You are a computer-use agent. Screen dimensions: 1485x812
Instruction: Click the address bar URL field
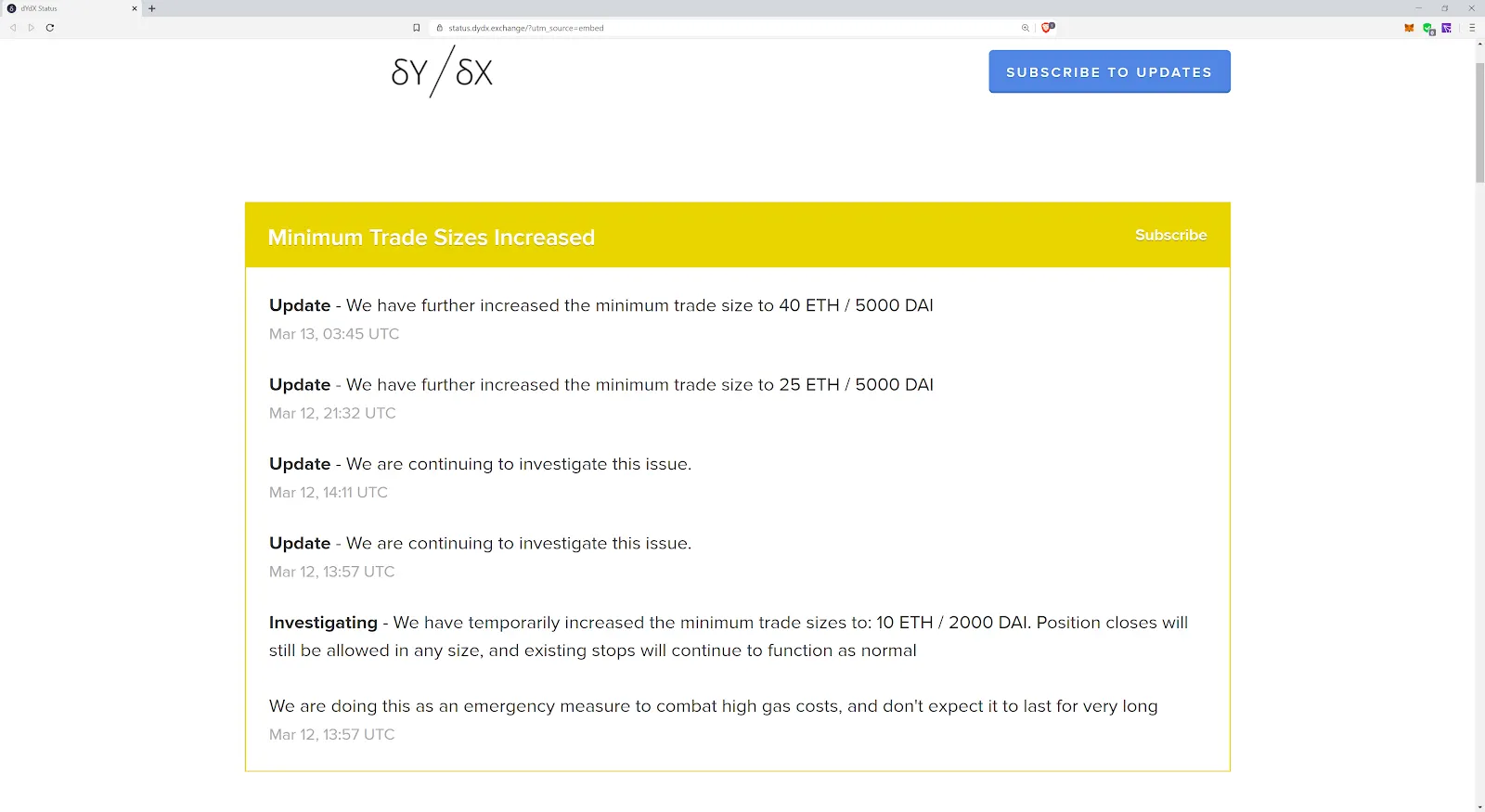click(724, 28)
